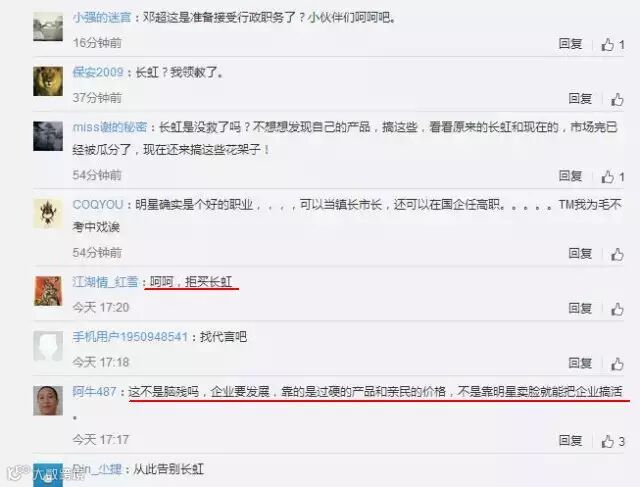Open 江湖情_红雪 username link

coord(105,282)
